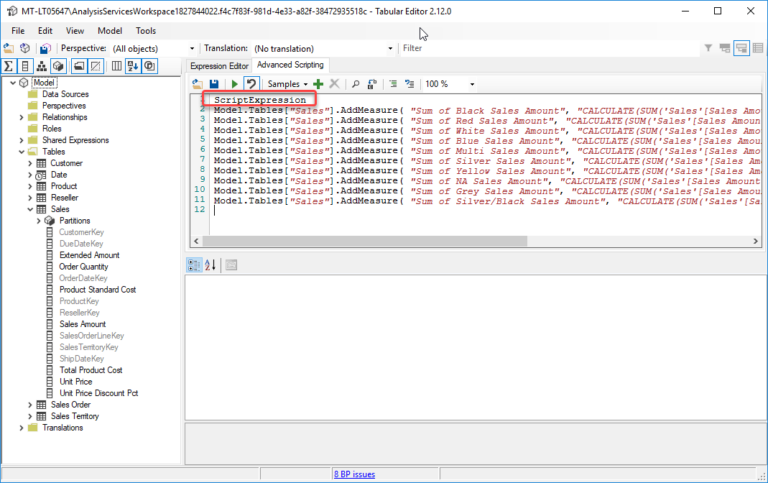768x483 pixels.
Task: Open the Samples dropdown
Action: pos(288,84)
